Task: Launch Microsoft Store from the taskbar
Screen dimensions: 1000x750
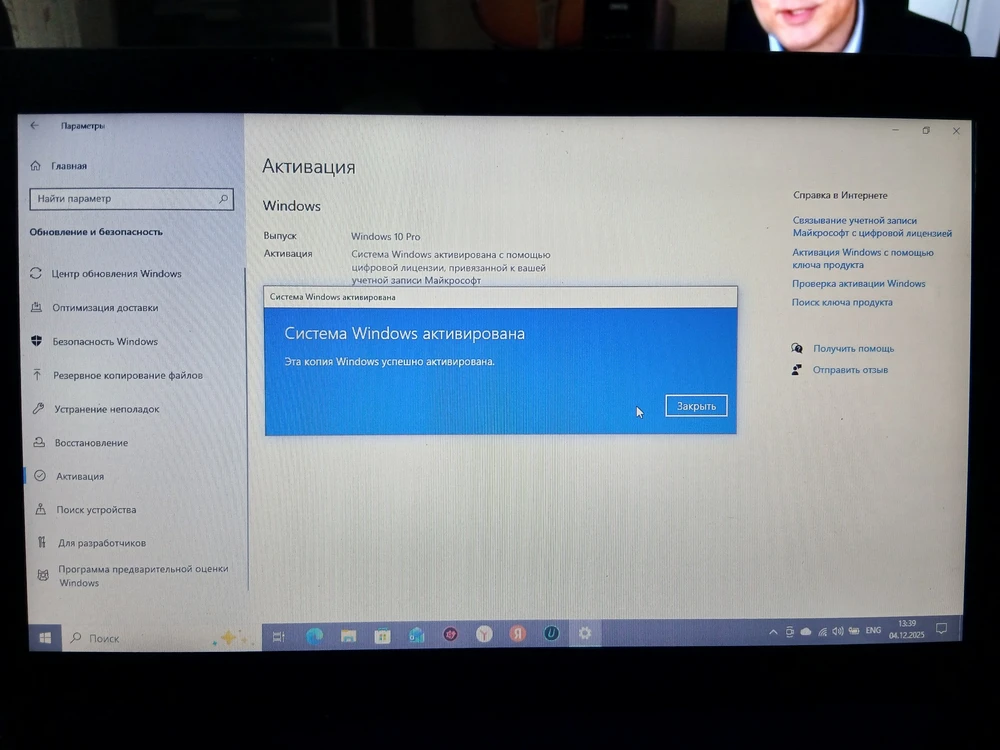Action: 382,635
